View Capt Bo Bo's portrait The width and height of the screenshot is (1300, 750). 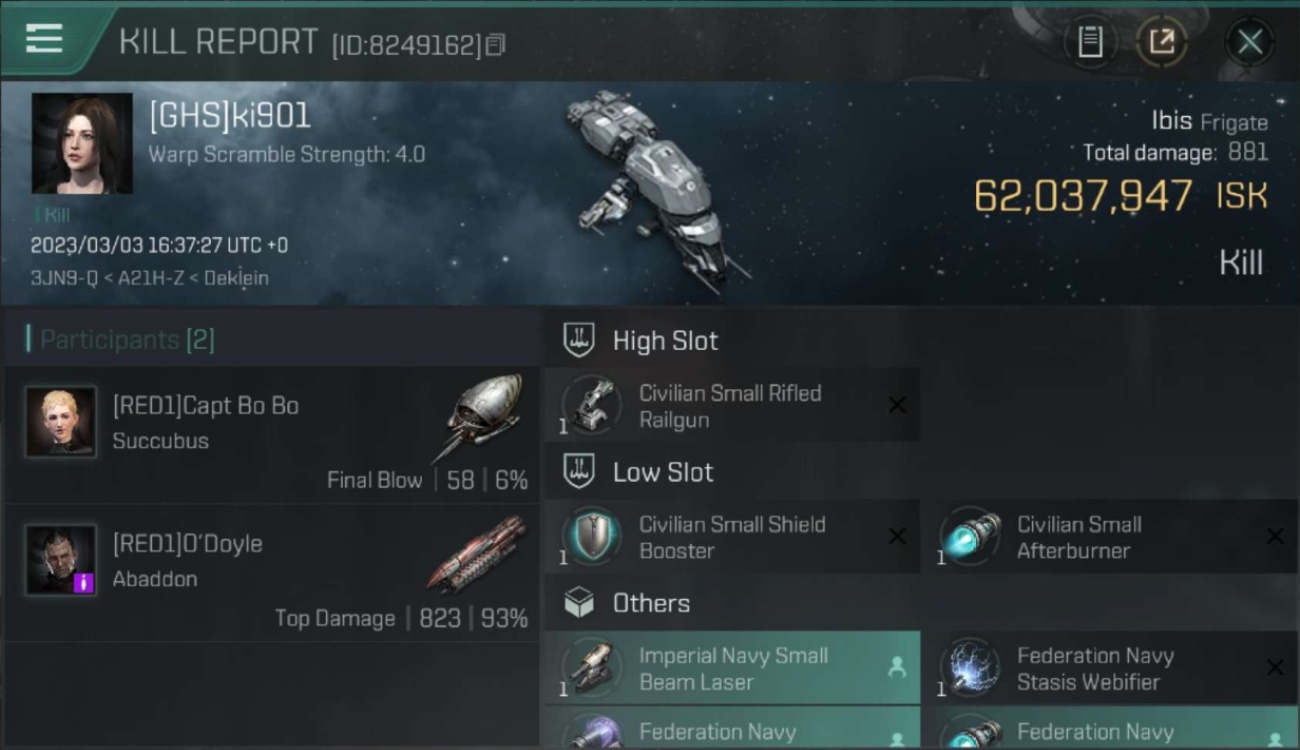click(x=62, y=421)
